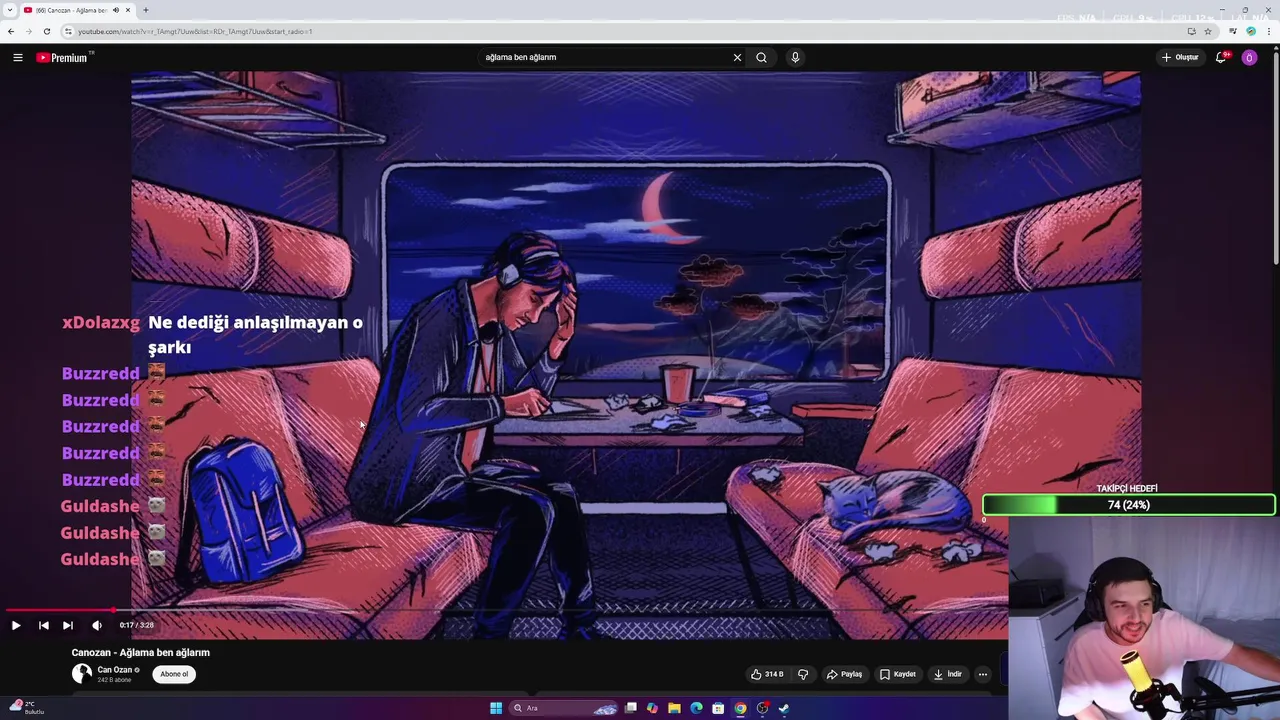The image size is (1280, 720).
Task: Install app icon in address bar
Action: point(1191,31)
